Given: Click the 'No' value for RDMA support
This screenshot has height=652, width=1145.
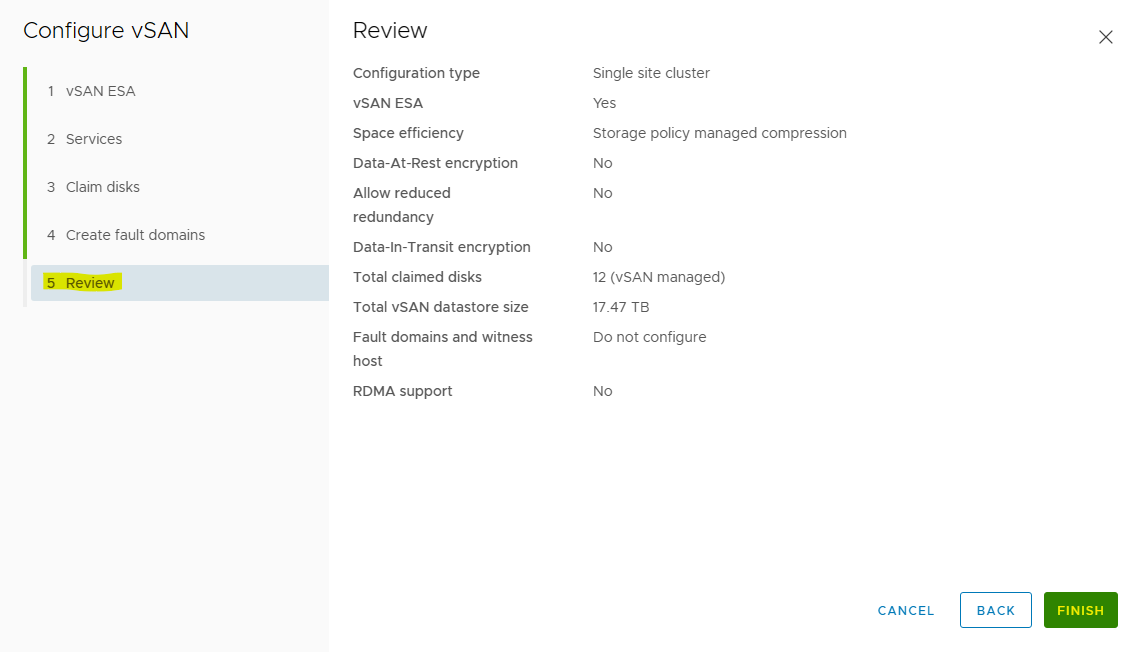Looking at the screenshot, I should coord(602,391).
